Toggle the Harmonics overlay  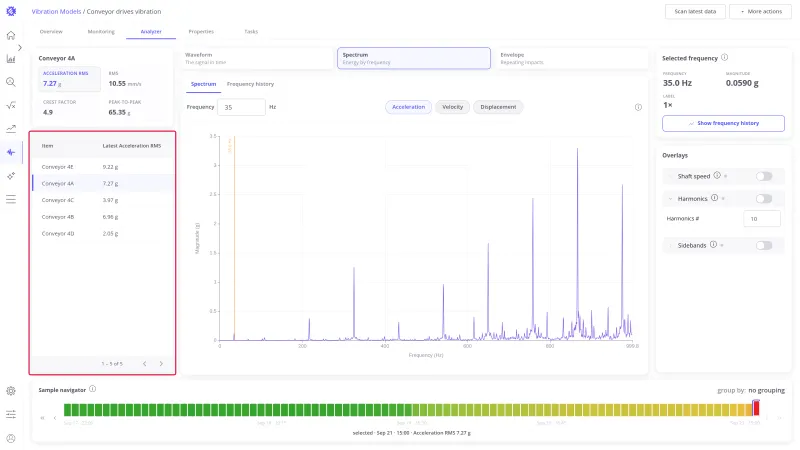pos(764,198)
